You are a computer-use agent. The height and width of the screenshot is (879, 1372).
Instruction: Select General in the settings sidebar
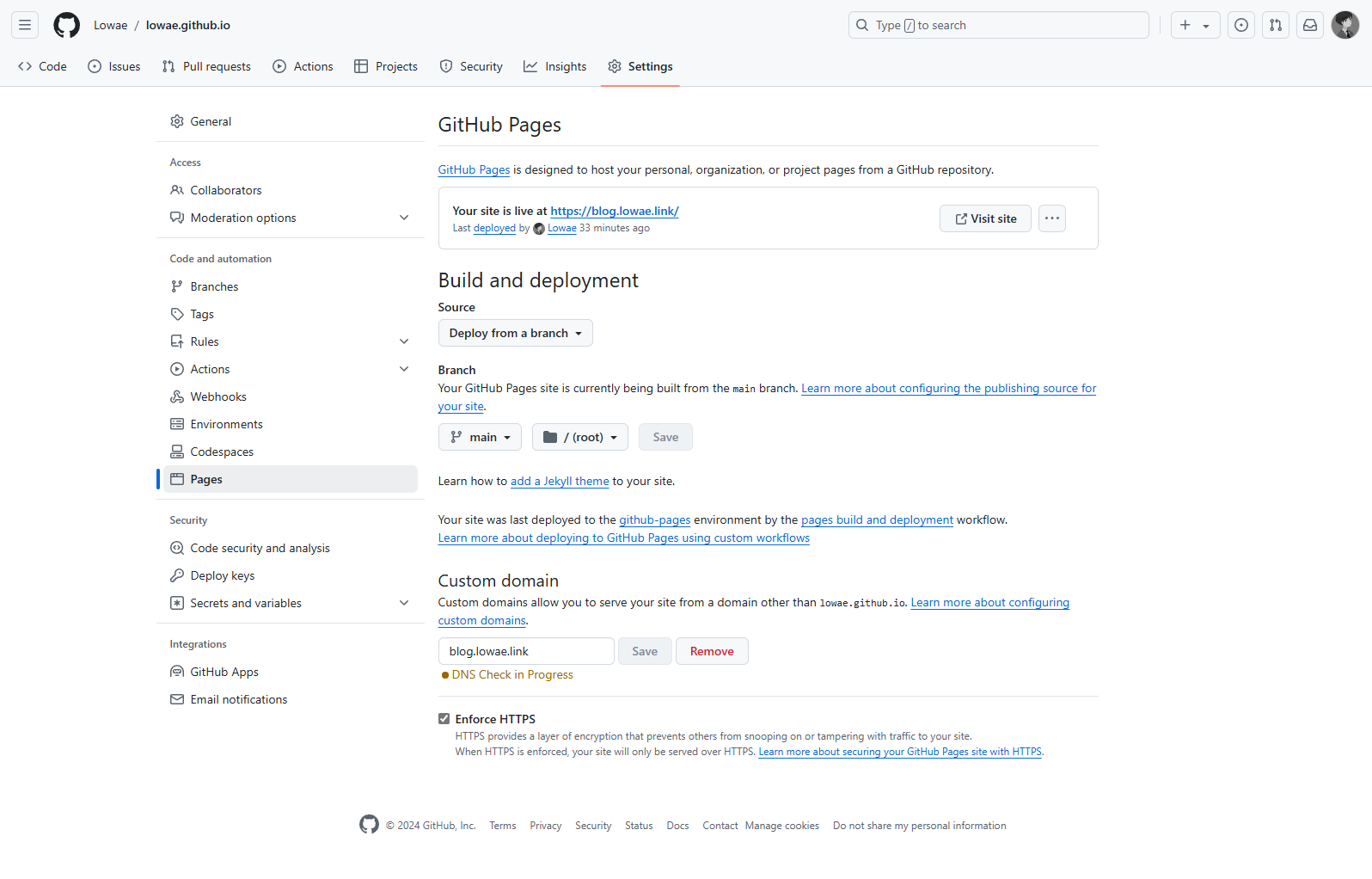click(291, 121)
